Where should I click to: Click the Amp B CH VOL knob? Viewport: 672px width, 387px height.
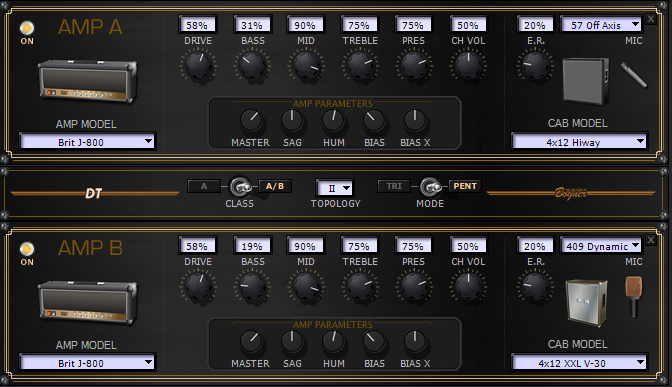point(468,286)
